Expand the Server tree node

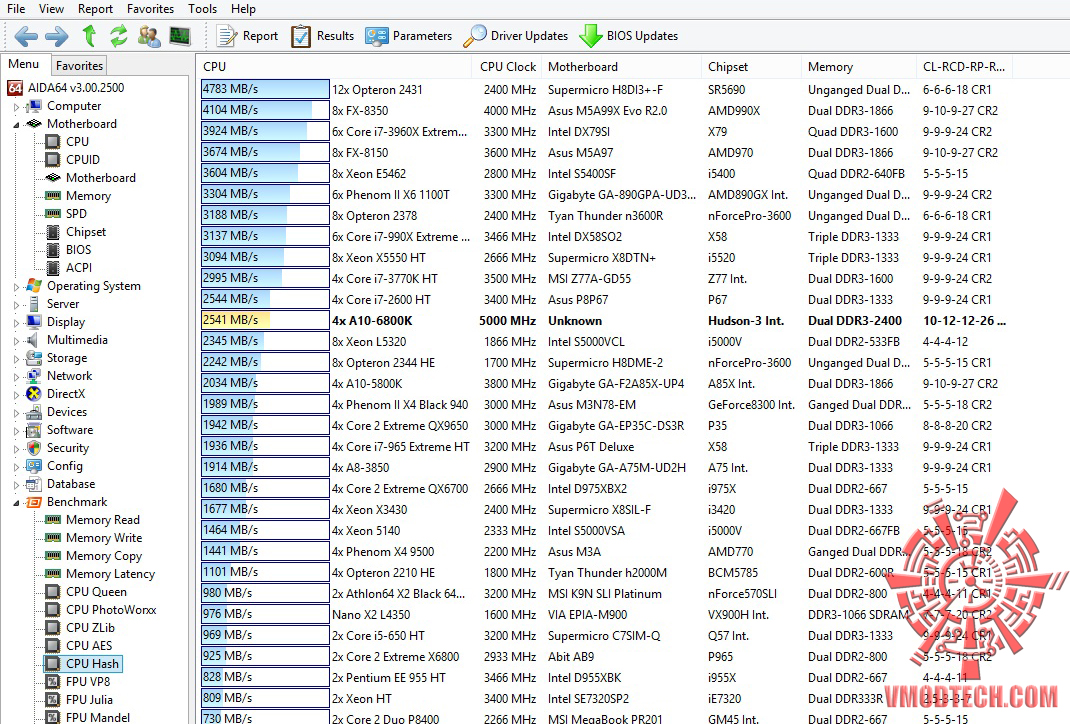click(16, 304)
